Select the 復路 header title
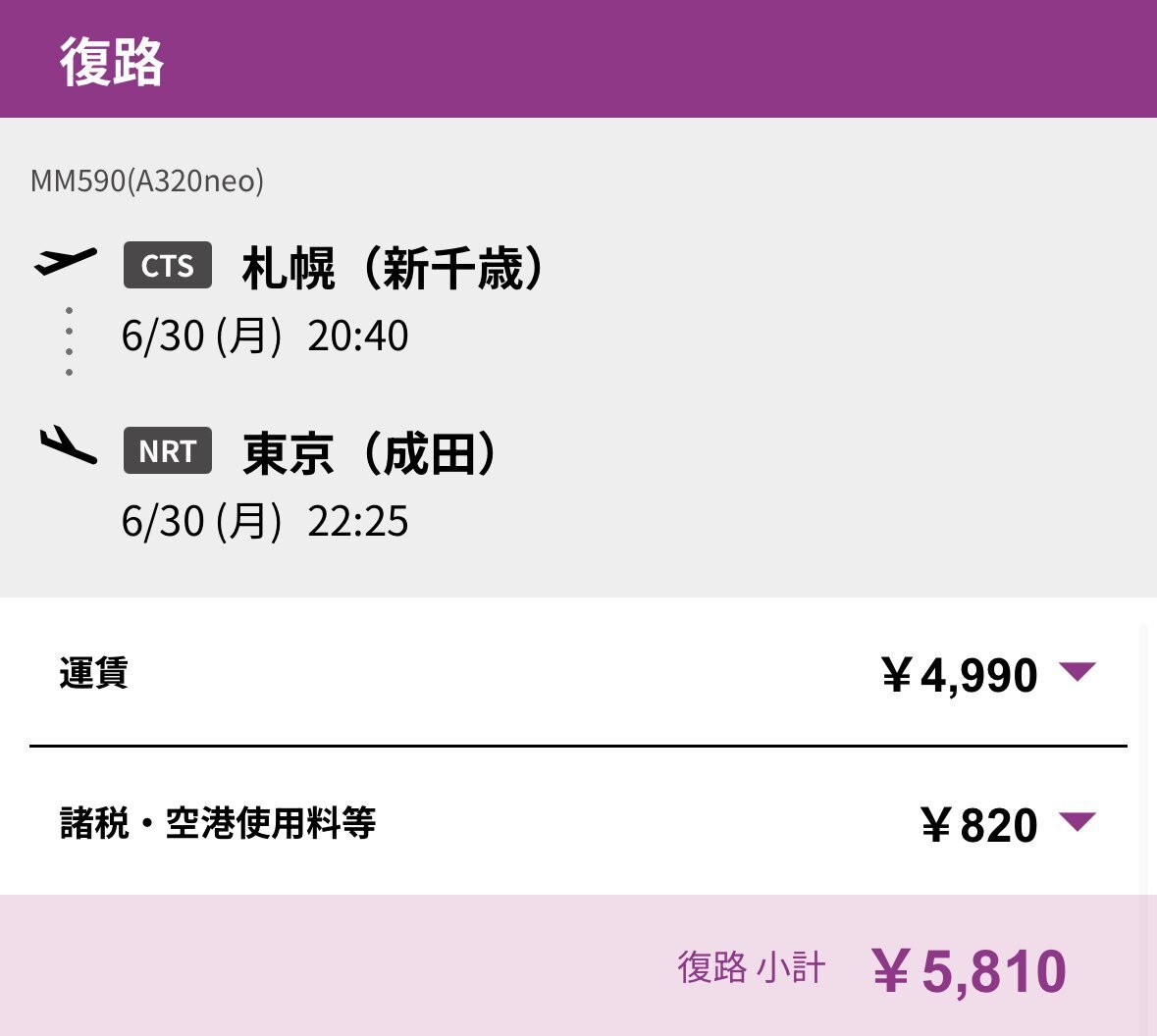The height and width of the screenshot is (1036, 1157). [x=112, y=62]
